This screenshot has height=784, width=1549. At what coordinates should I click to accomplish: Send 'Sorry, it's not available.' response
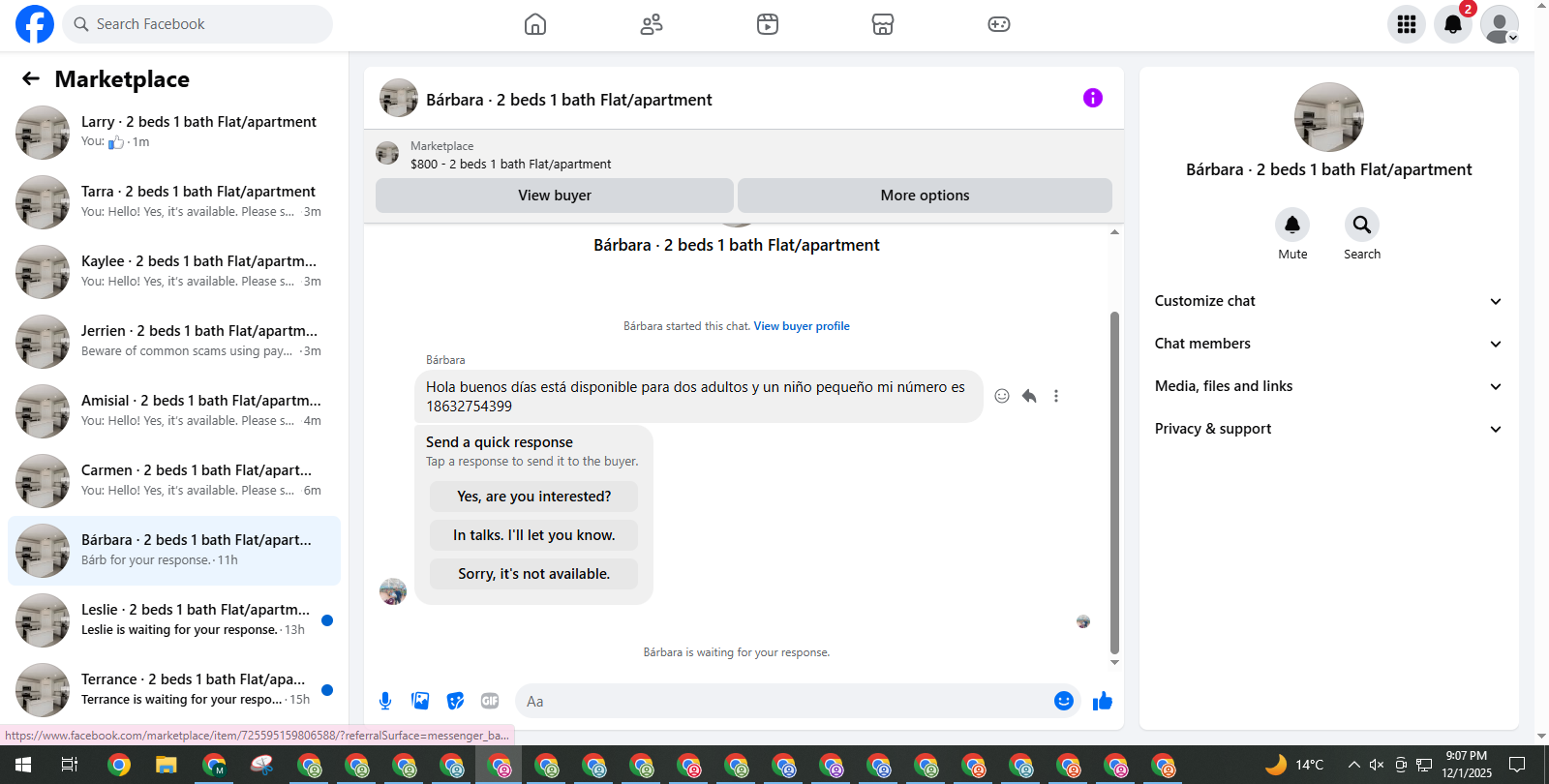[534, 574]
